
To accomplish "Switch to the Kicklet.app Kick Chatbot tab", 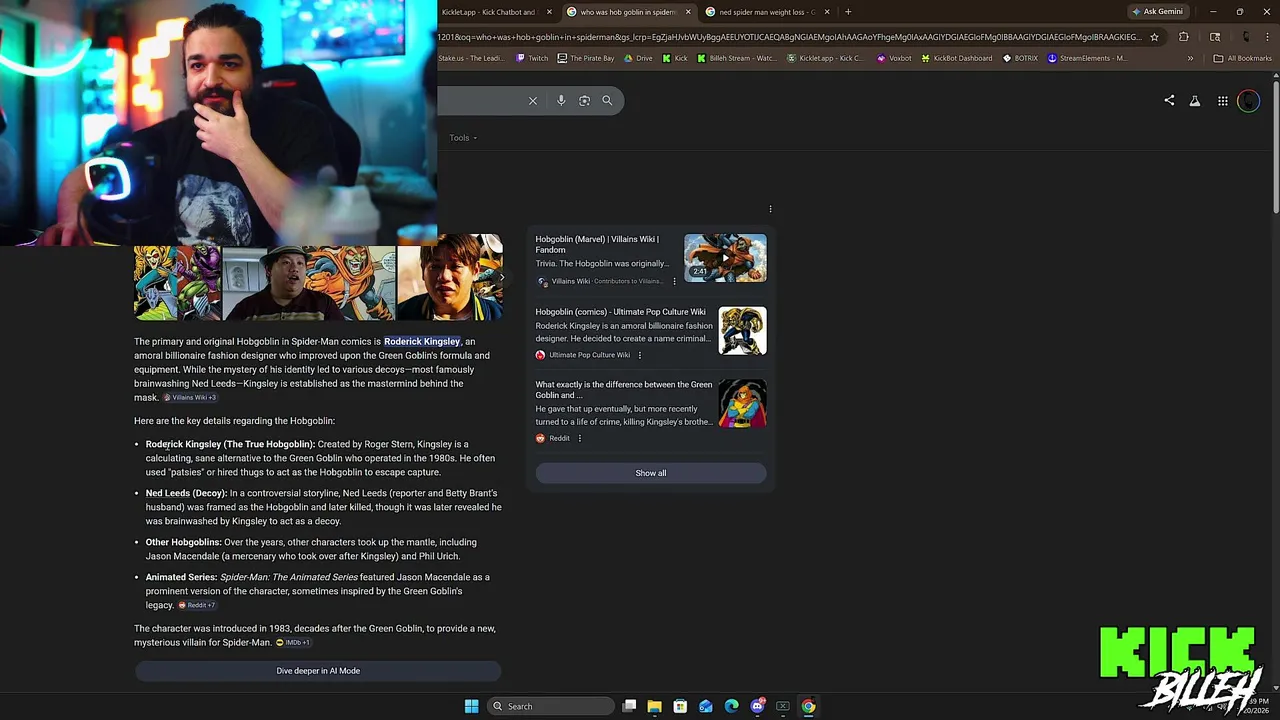I will (x=488, y=12).
